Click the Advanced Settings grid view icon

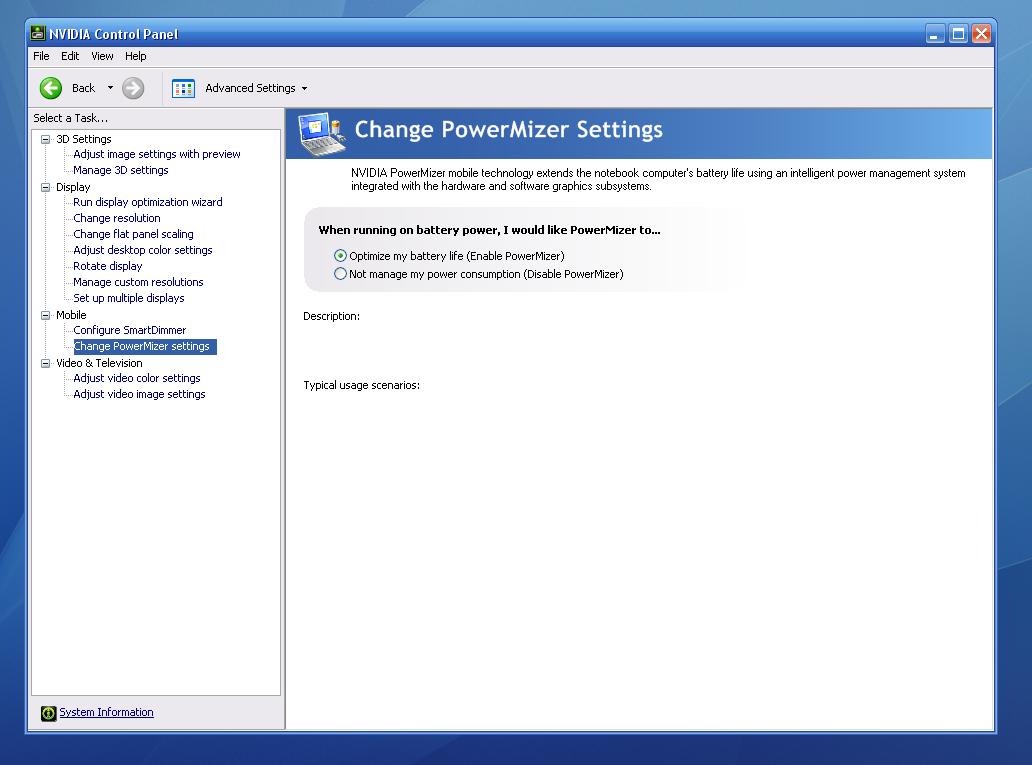[x=183, y=88]
